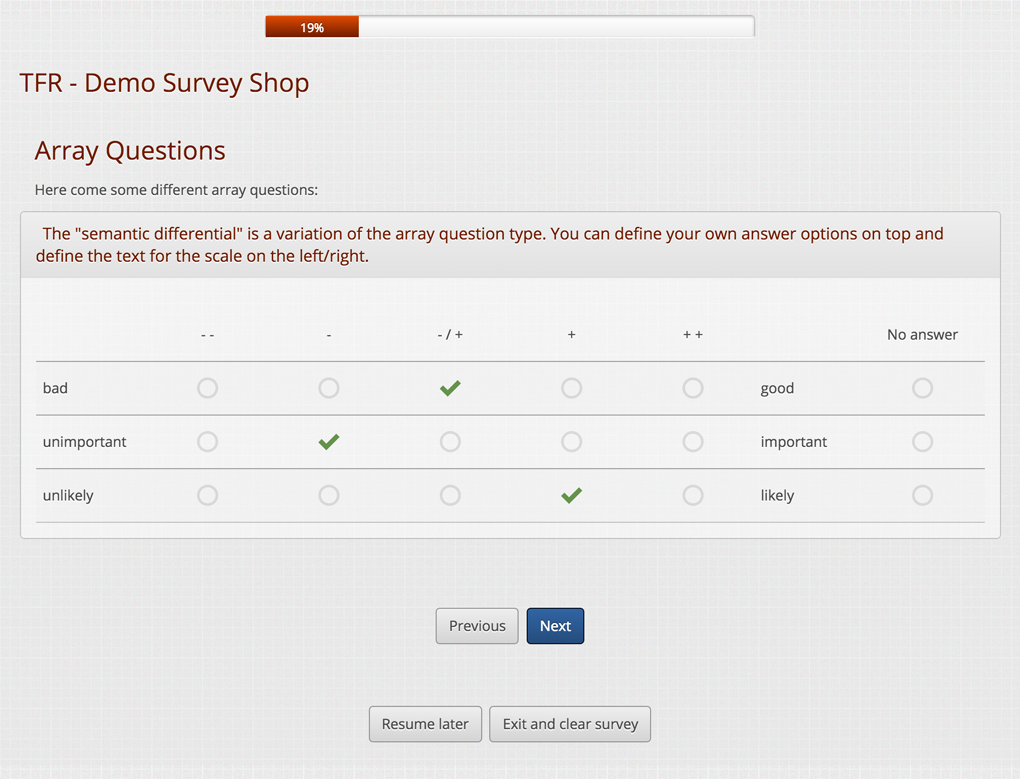This screenshot has height=779, width=1020.
Task: Click the TFR - Demo Survey Shop title
Action: [164, 83]
